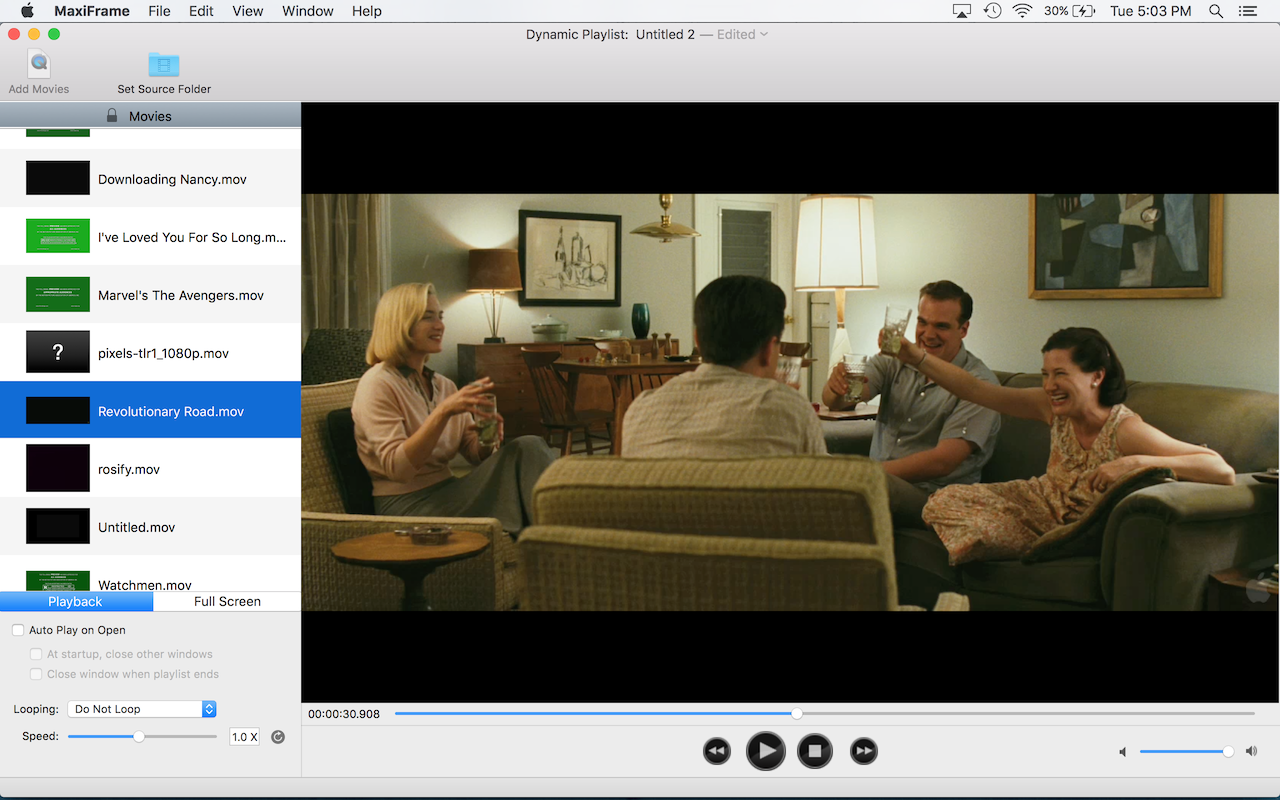Viewport: 1280px width, 800px height.
Task: Open the Help menu
Action: tap(367, 11)
